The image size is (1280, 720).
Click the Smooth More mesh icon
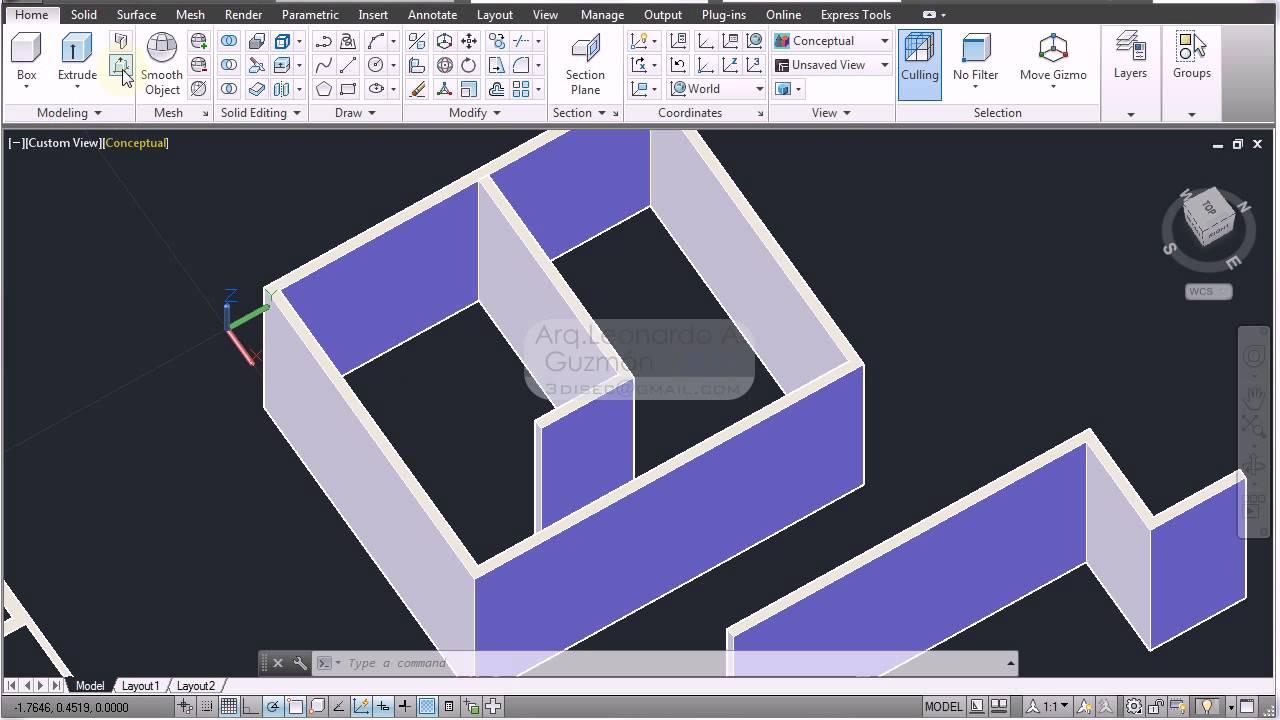point(199,41)
